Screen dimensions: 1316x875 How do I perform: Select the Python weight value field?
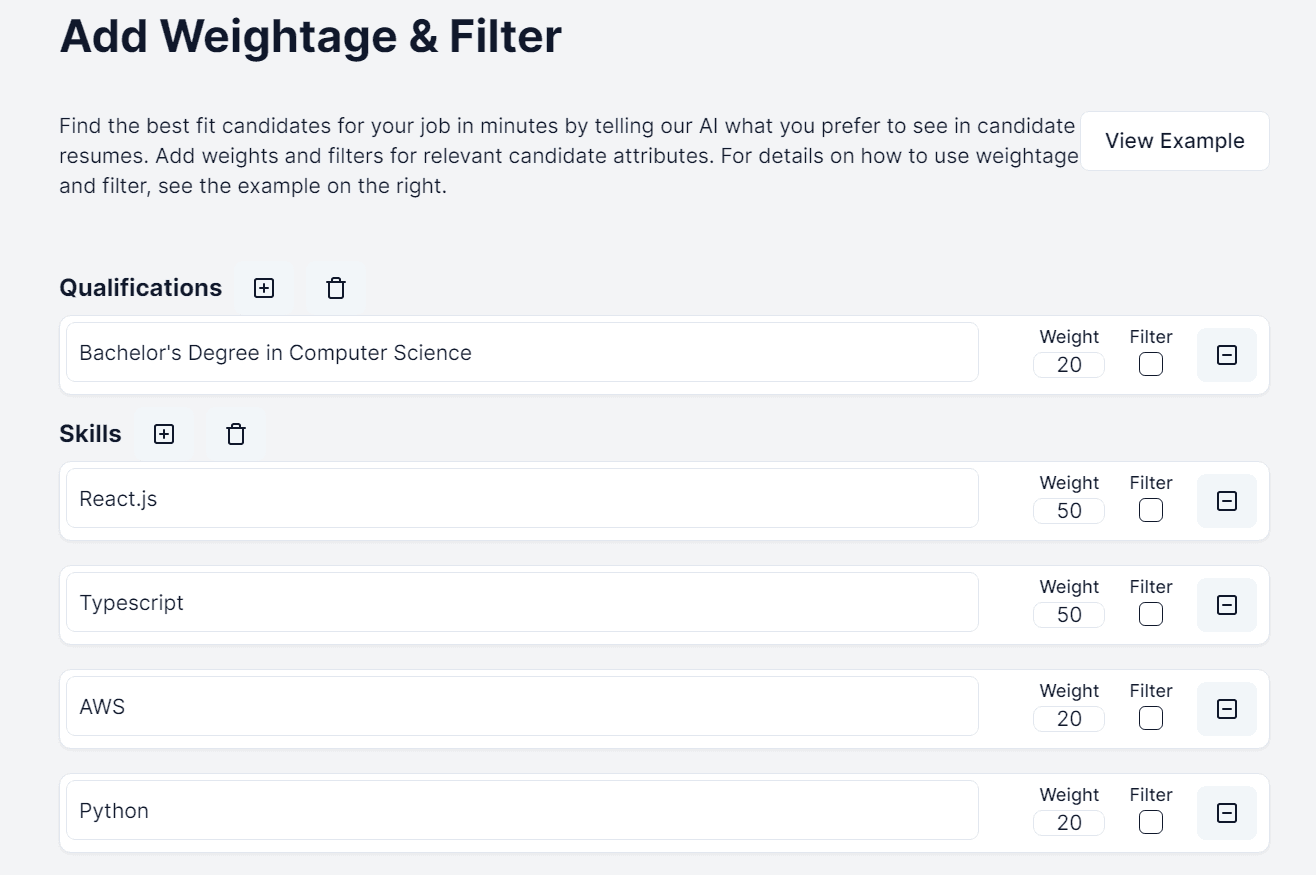[1069, 823]
